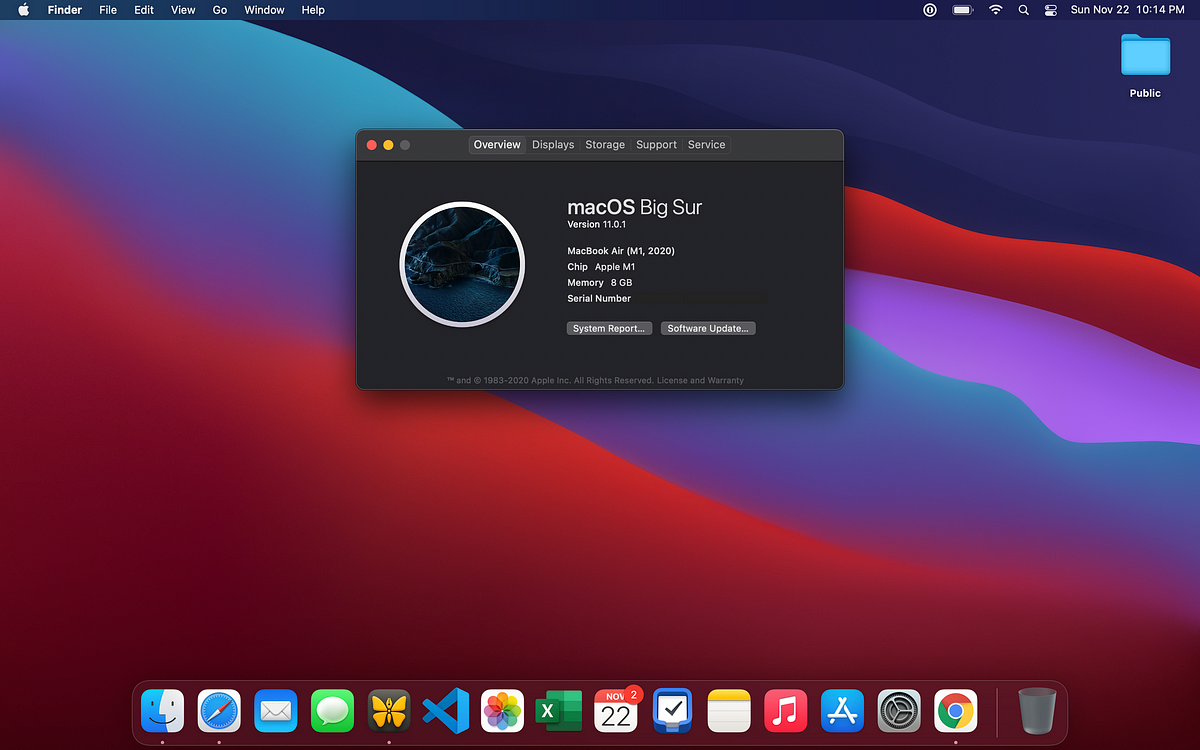Screen dimensions: 1200x750
Task: Open Finder from the Dock
Action: (x=162, y=711)
